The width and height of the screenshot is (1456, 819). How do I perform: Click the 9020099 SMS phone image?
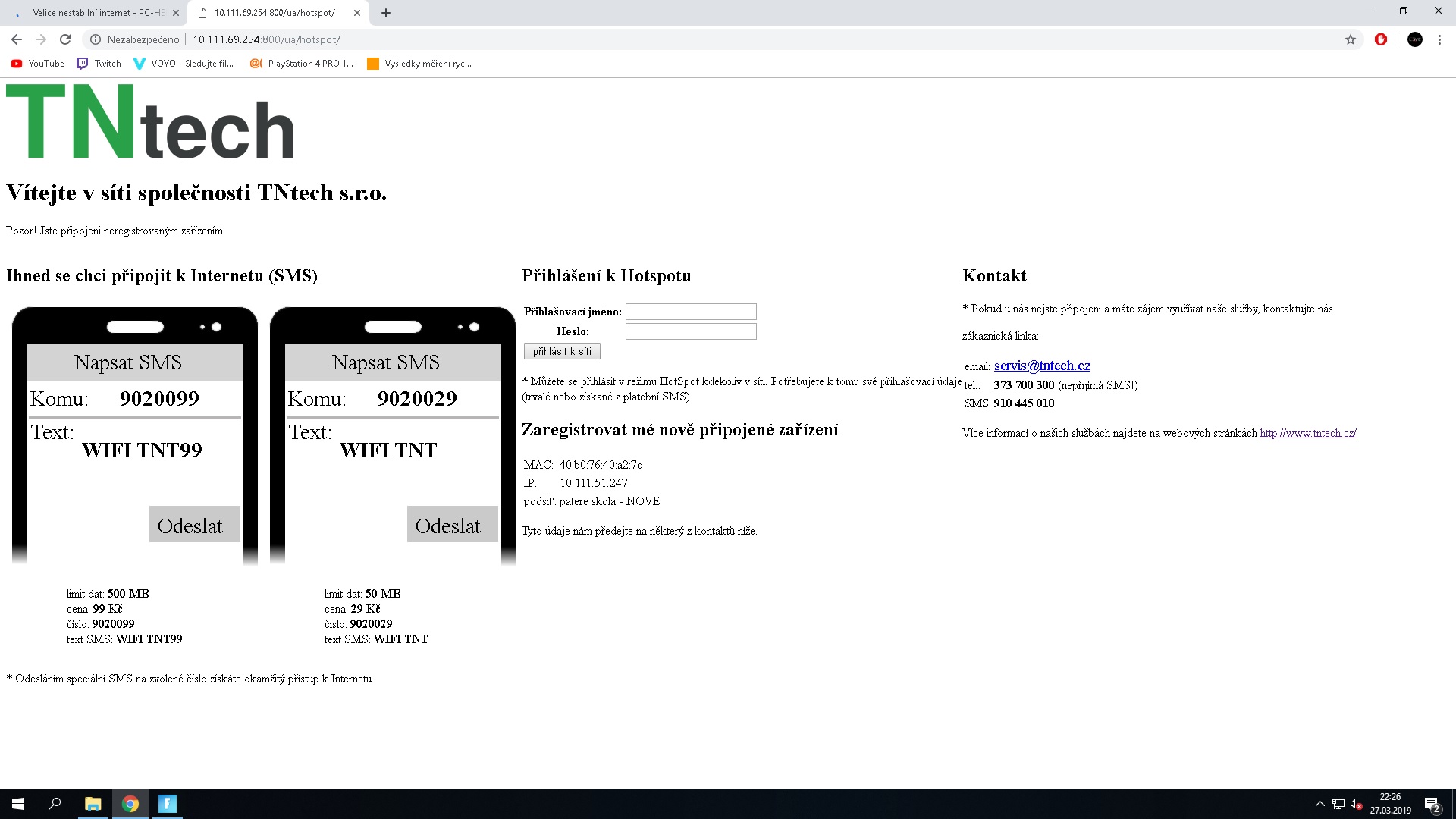click(x=135, y=436)
